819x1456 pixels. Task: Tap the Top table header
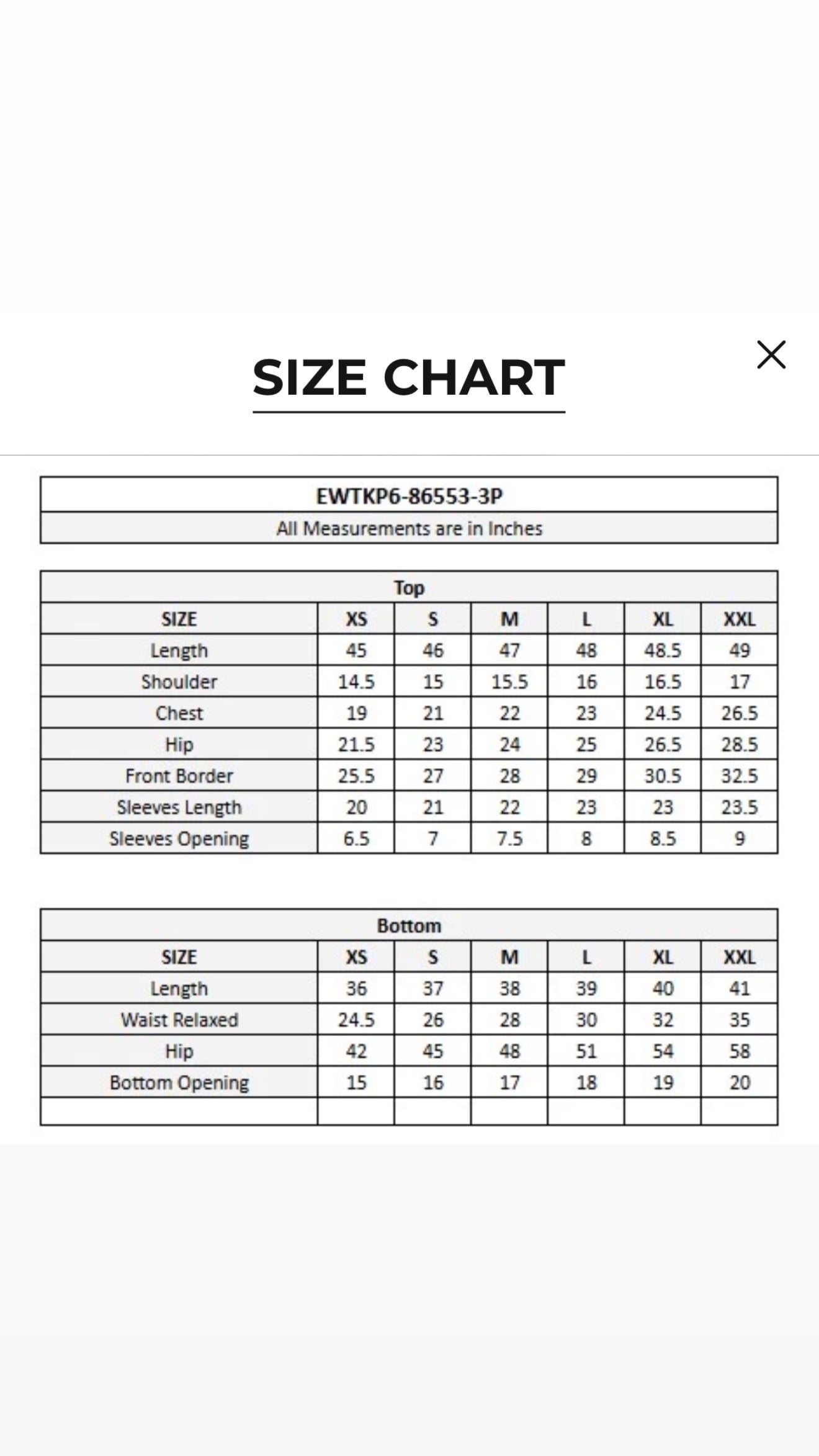coord(409,587)
